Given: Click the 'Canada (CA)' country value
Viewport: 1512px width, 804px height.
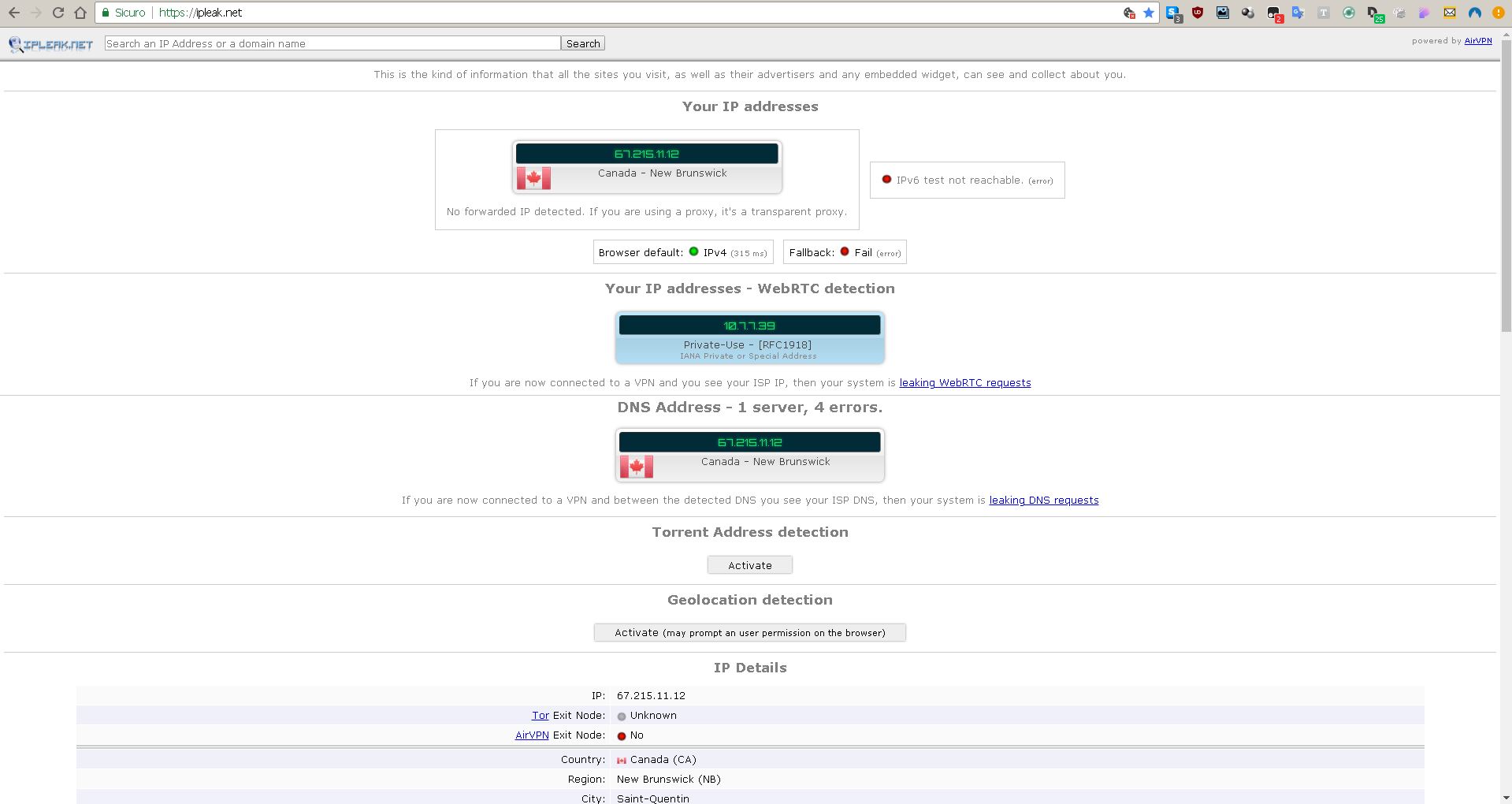Looking at the screenshot, I should pyautogui.click(x=663, y=760).
